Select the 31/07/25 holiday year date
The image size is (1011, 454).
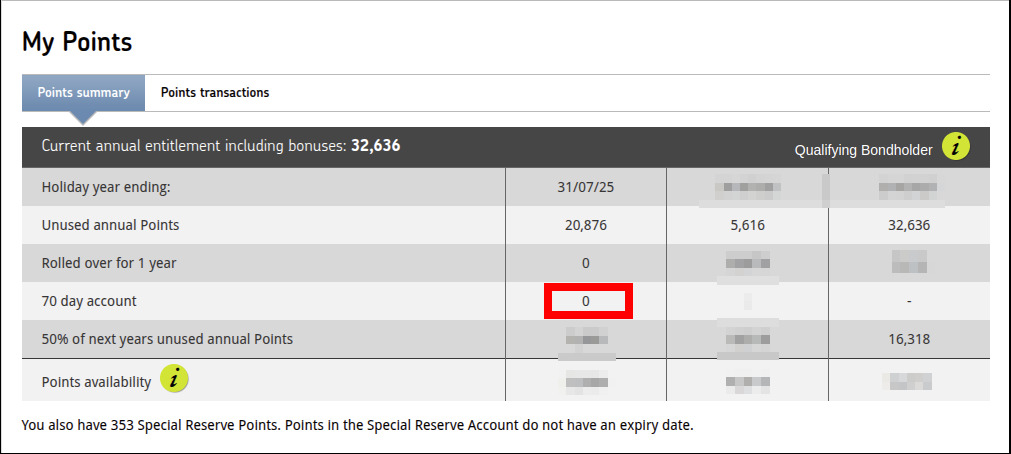585,188
